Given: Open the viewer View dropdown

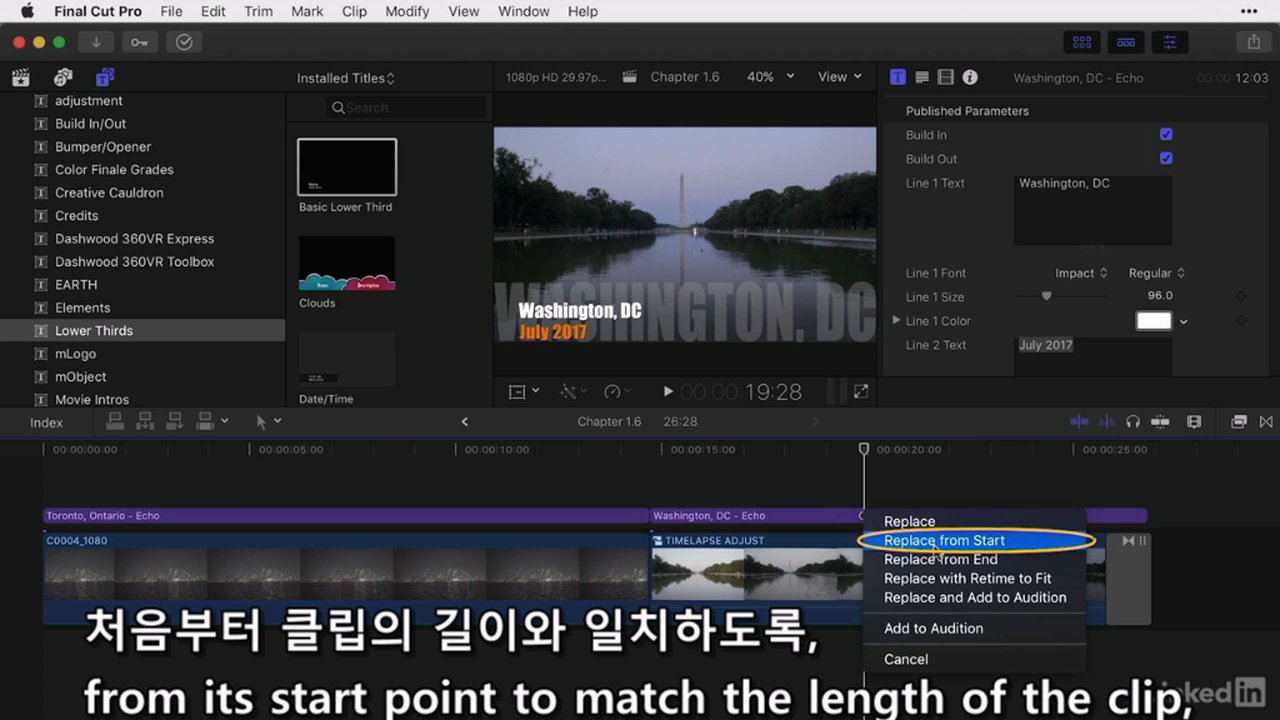Looking at the screenshot, I should 840,77.
